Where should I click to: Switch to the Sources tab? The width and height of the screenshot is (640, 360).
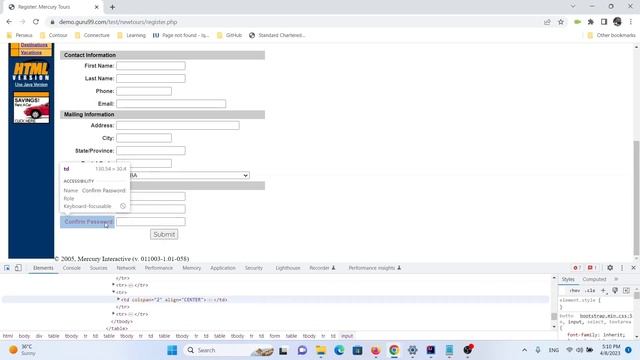pos(99,268)
